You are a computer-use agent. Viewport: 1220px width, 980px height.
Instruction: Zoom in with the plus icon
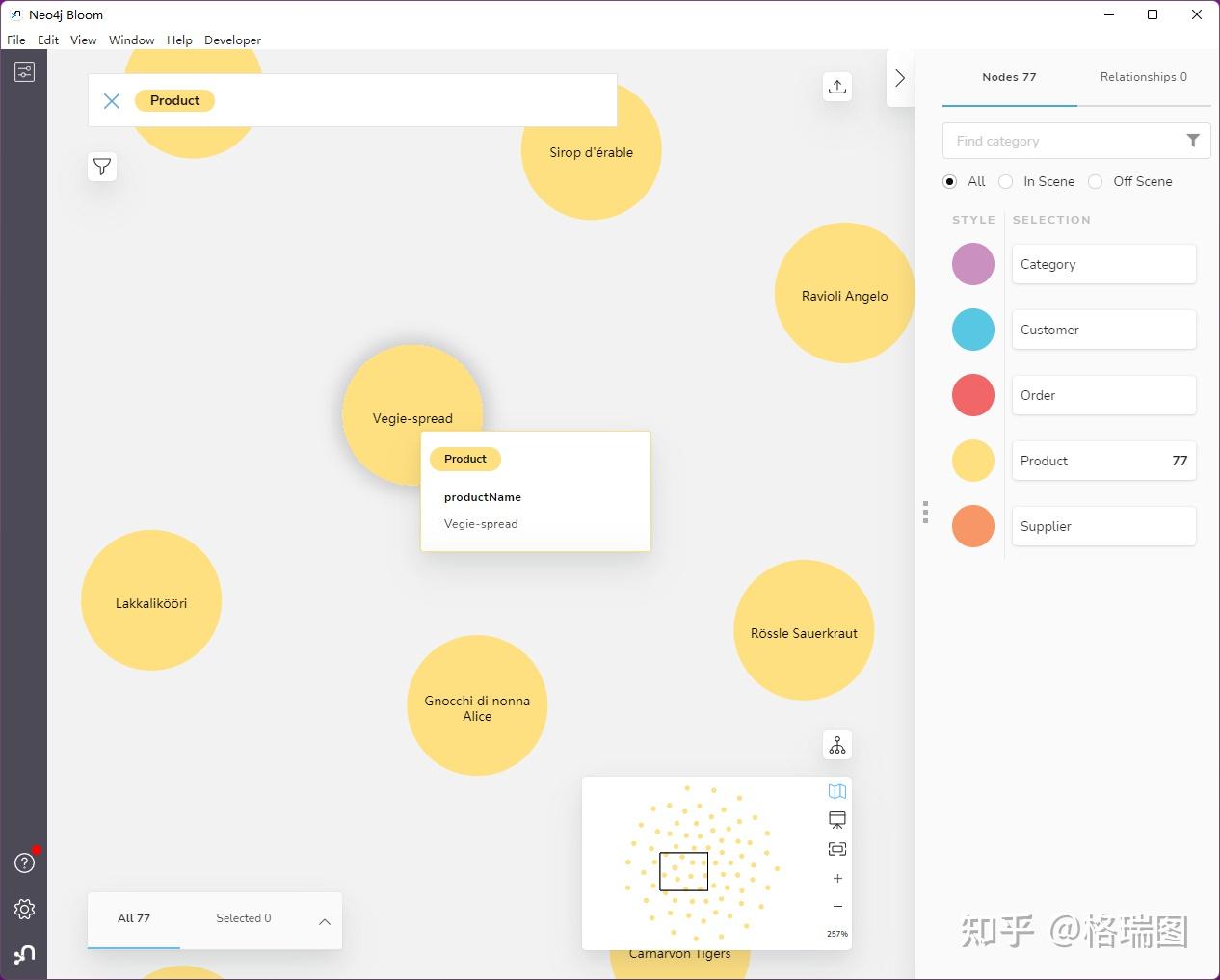pos(837,878)
